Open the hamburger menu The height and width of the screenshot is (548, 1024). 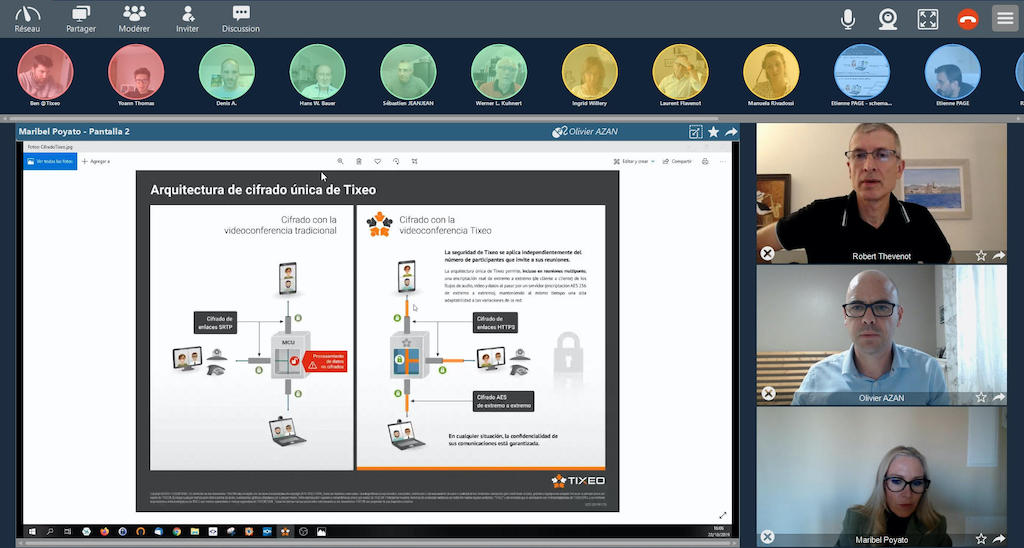pos(1005,18)
